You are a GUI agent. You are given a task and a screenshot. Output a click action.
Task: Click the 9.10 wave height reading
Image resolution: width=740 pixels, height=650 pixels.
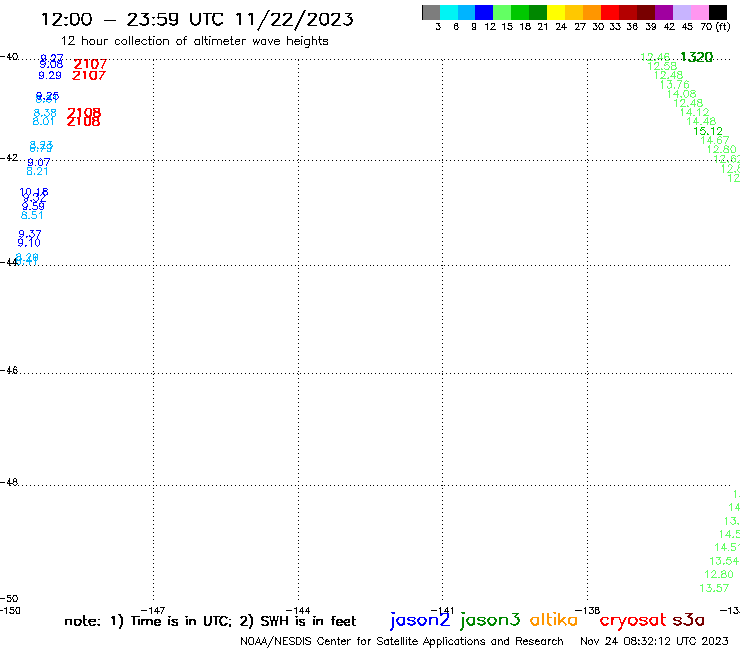29,243
